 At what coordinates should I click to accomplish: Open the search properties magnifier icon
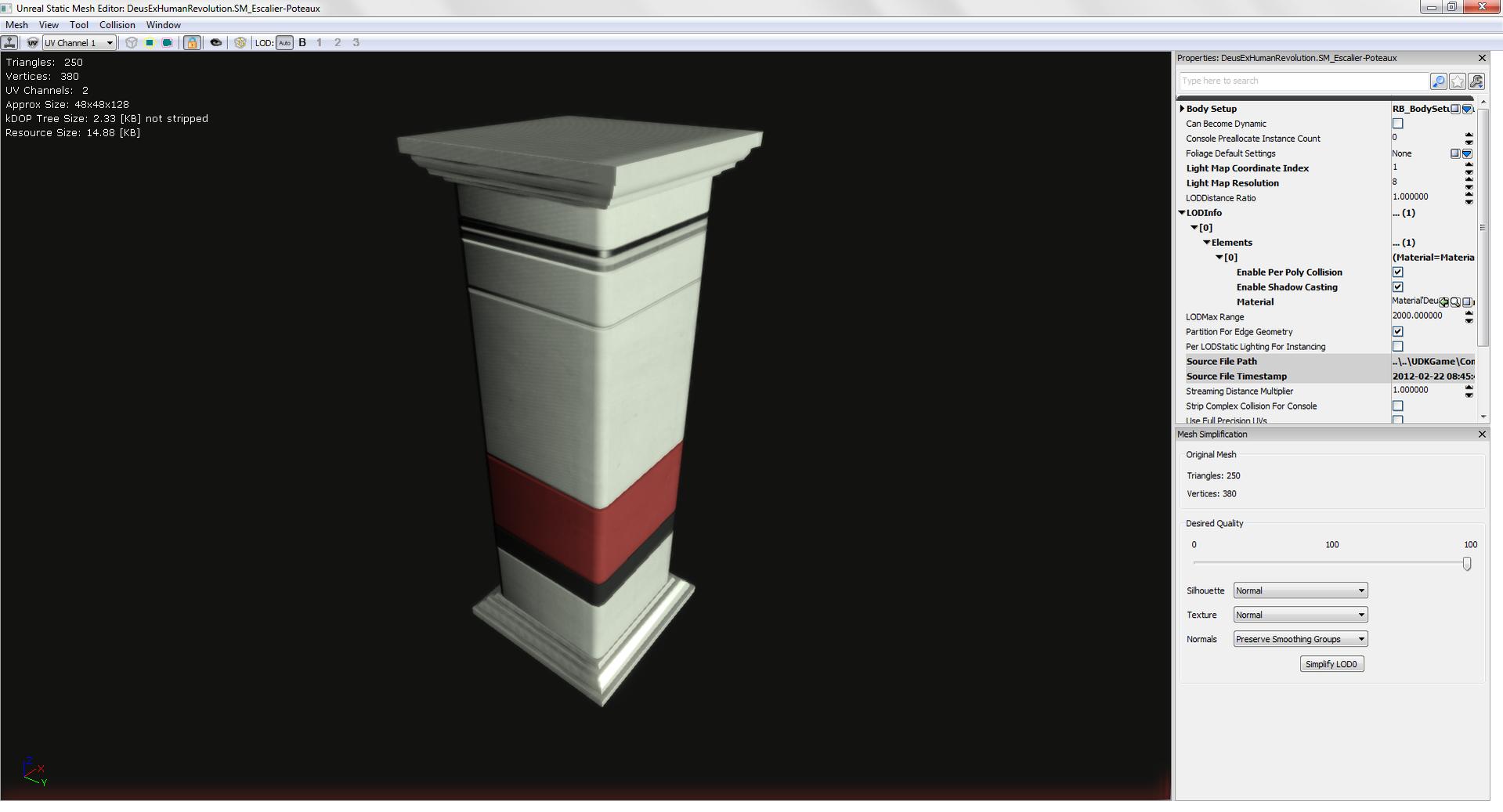(x=1439, y=81)
